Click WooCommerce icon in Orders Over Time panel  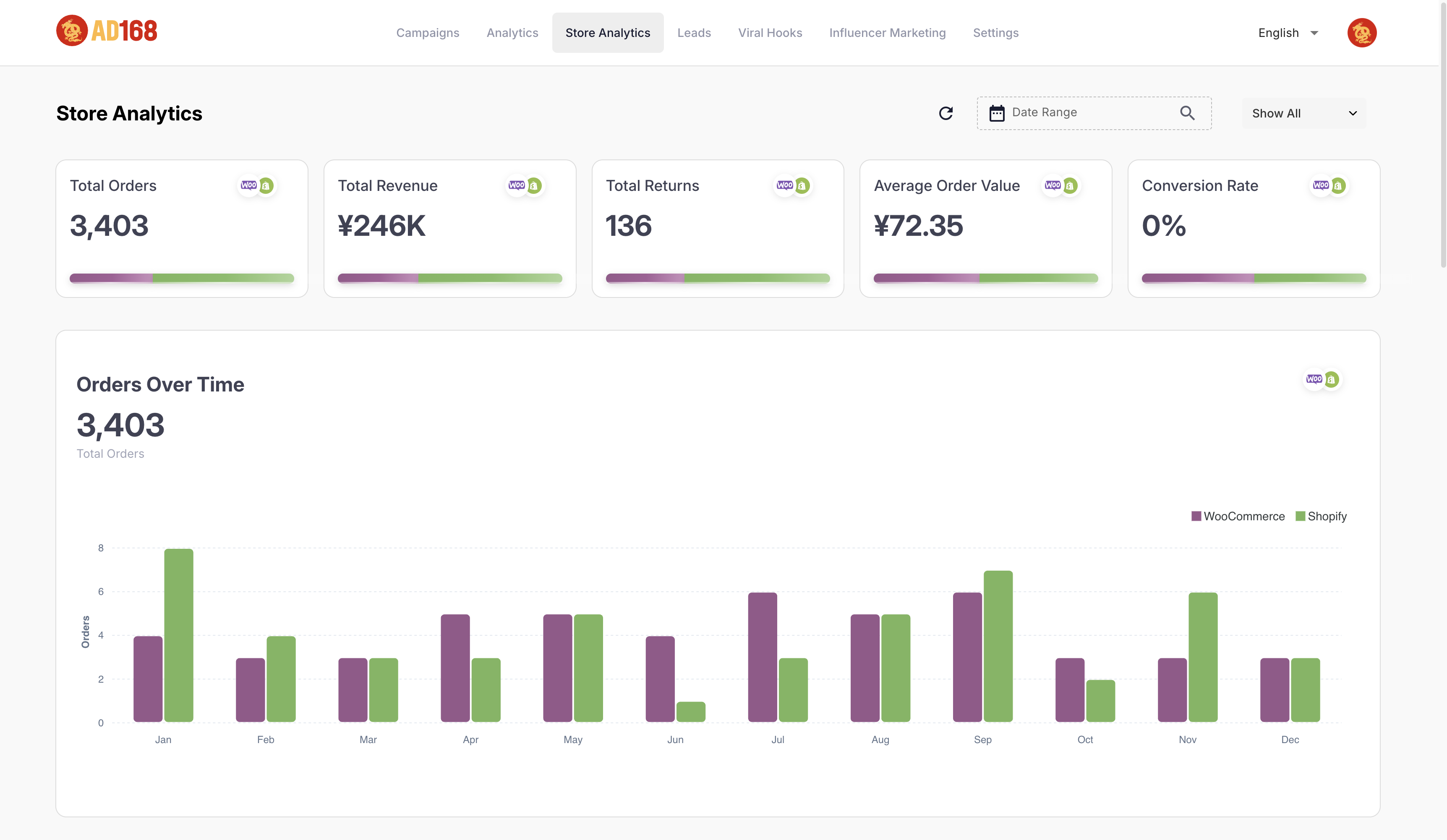(x=1314, y=379)
